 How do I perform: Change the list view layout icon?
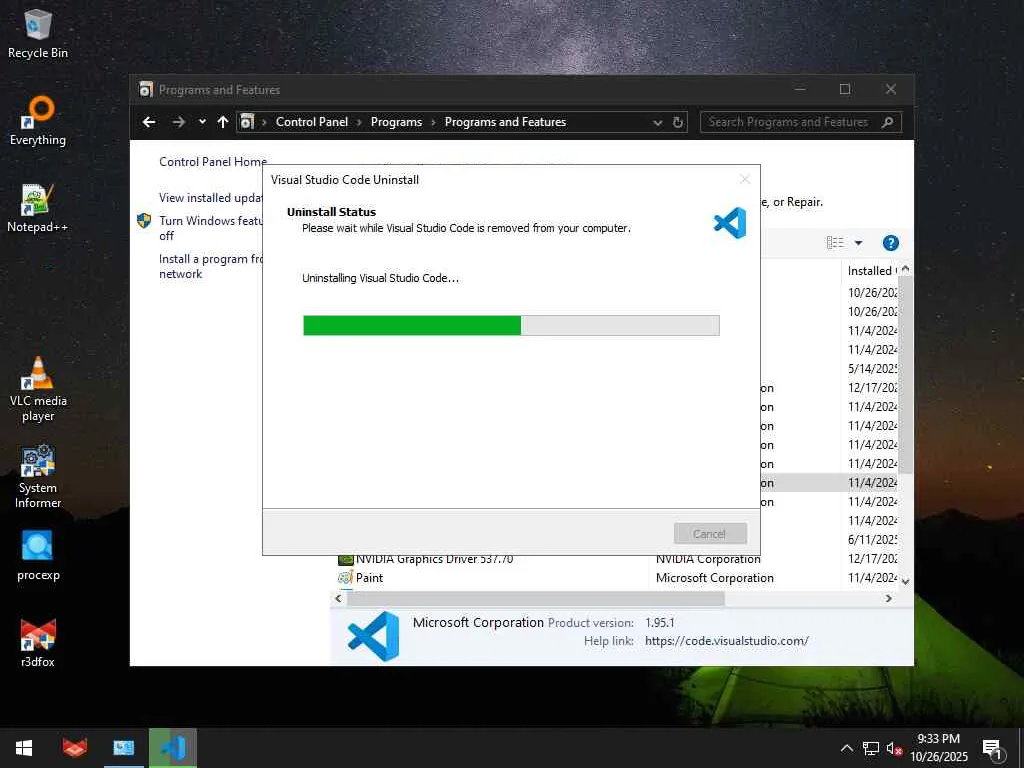click(835, 243)
